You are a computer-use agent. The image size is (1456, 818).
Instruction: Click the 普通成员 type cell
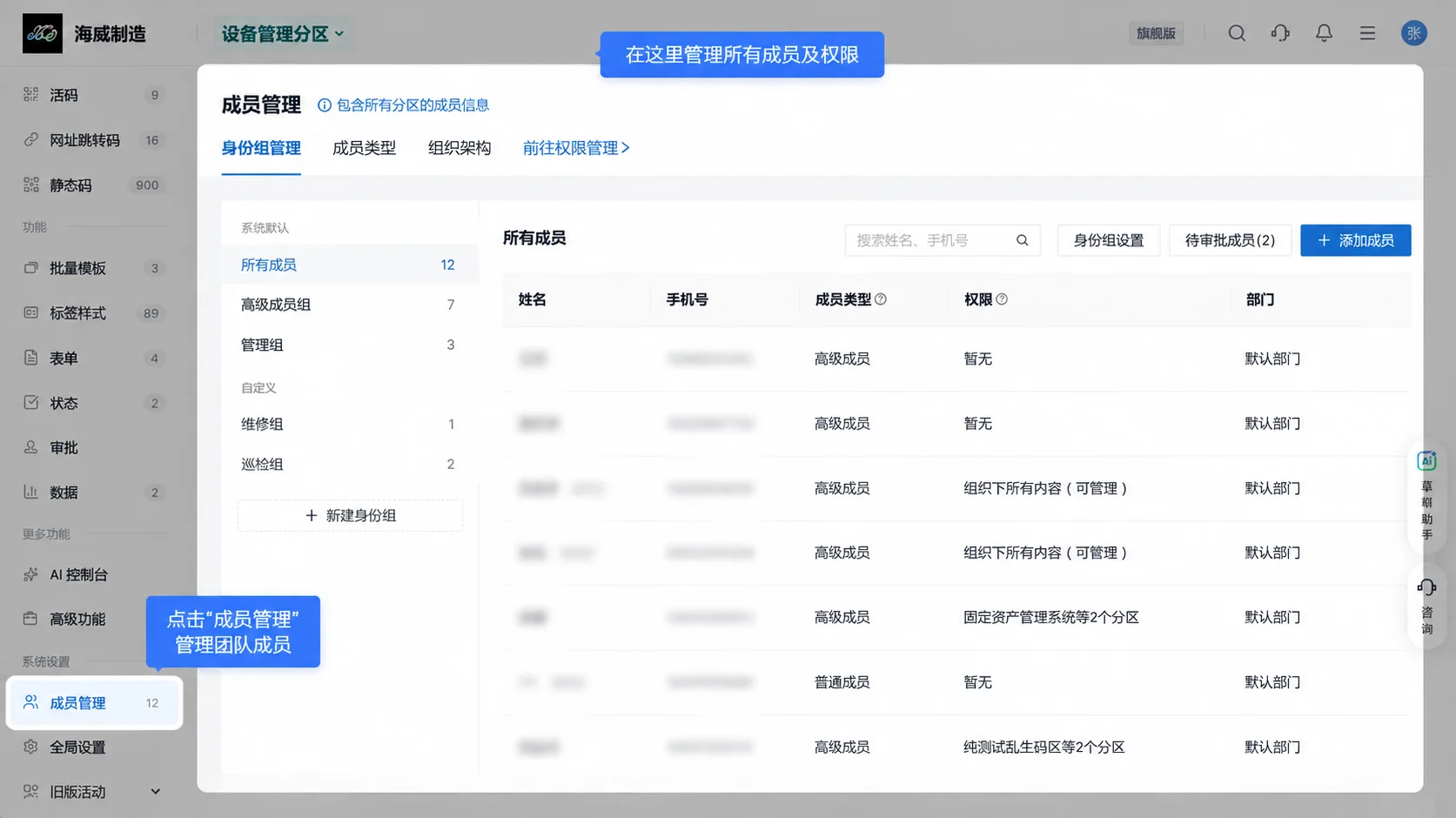point(842,682)
